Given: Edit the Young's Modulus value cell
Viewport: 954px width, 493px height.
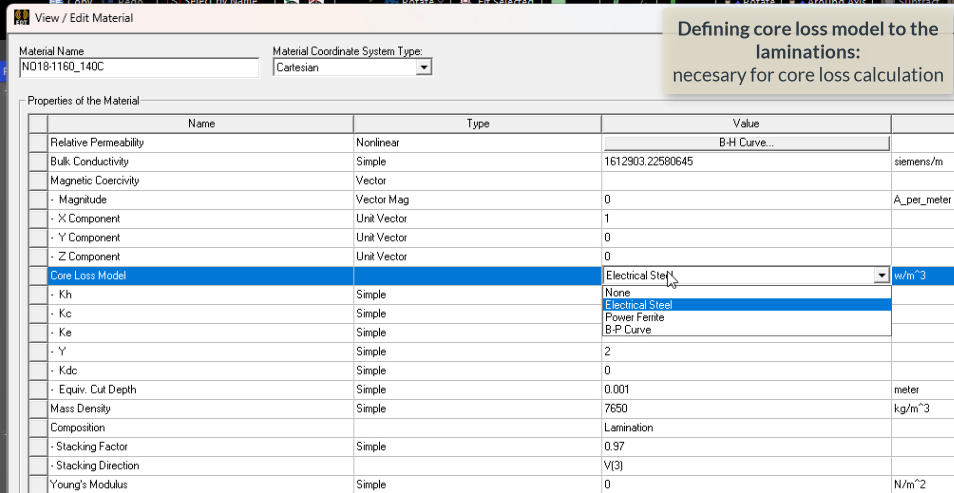Looking at the screenshot, I should [x=745, y=485].
